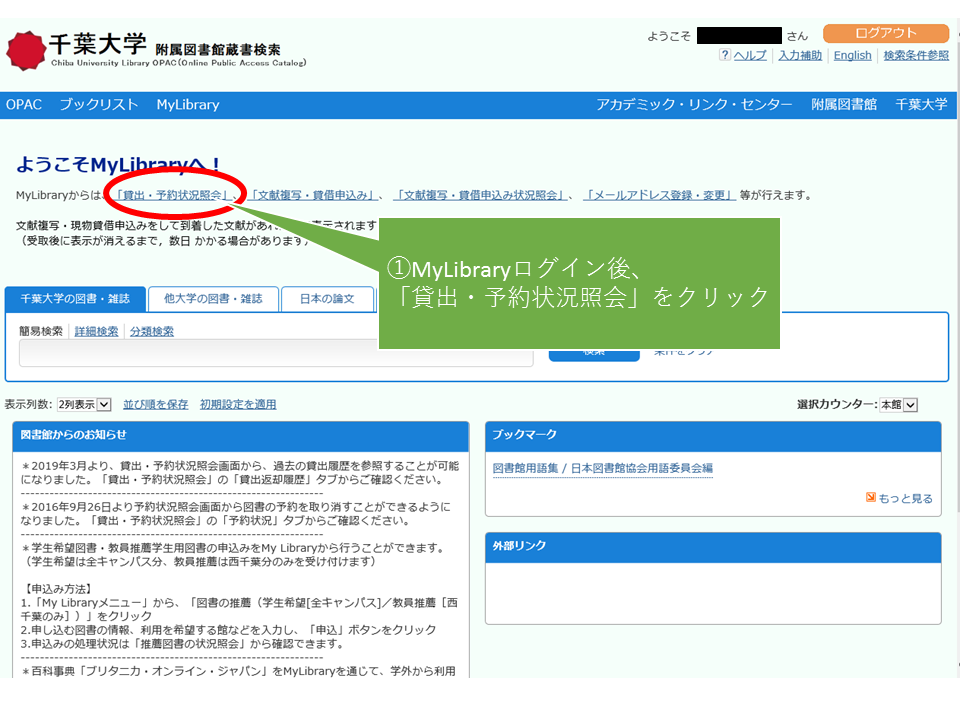Switch to 日本の論文 tab
The width and height of the screenshot is (960, 720).
pos(327,299)
